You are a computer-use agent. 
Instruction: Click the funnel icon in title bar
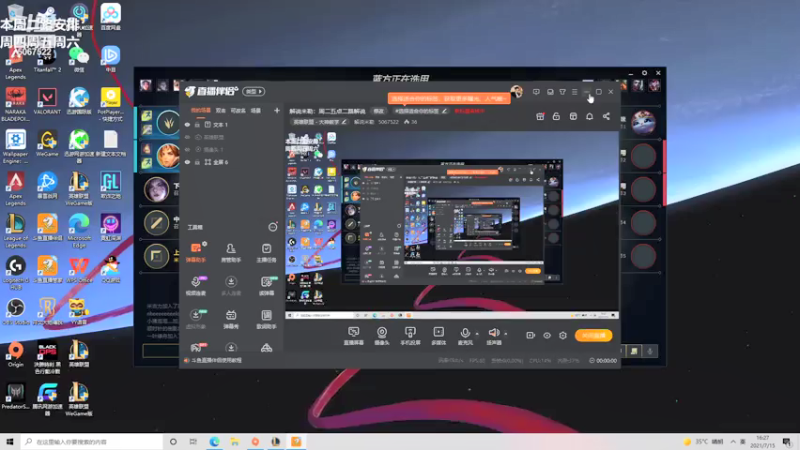[x=562, y=92]
